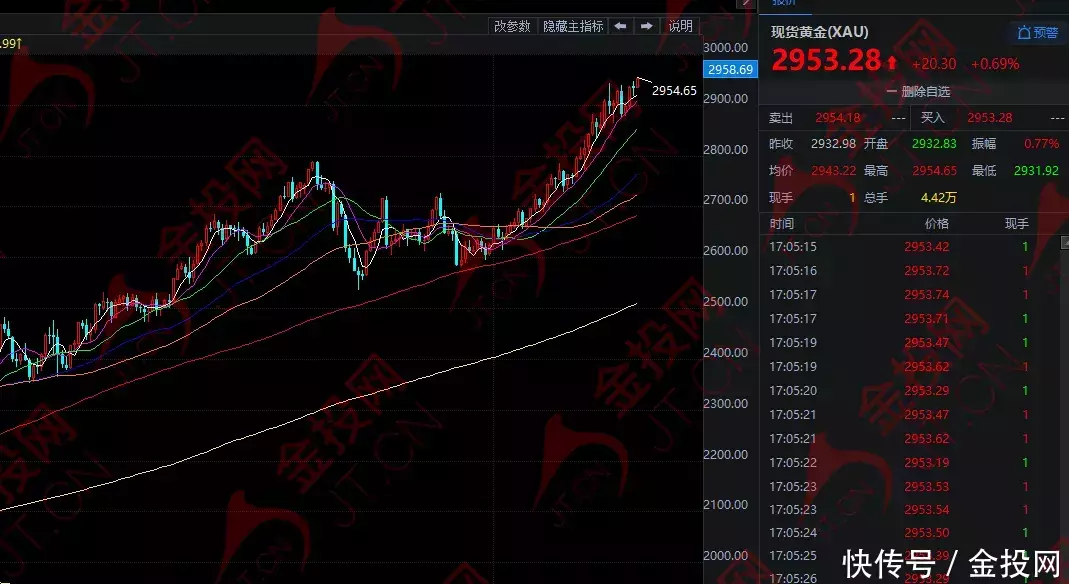The height and width of the screenshot is (584, 1069).
Task: Select the 报价 quote tab
Action: 785,5
